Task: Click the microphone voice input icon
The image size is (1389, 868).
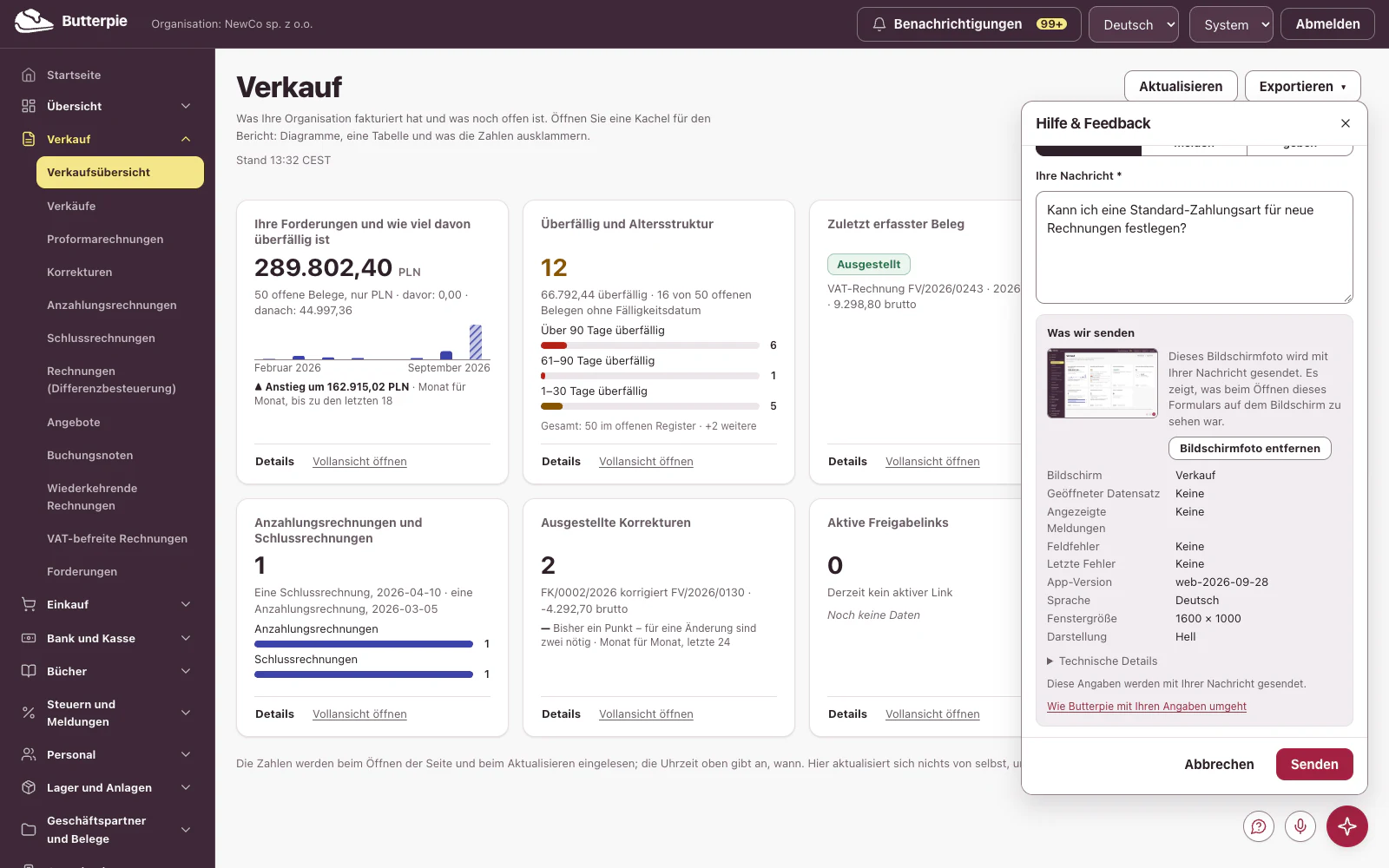Action: point(1300,826)
